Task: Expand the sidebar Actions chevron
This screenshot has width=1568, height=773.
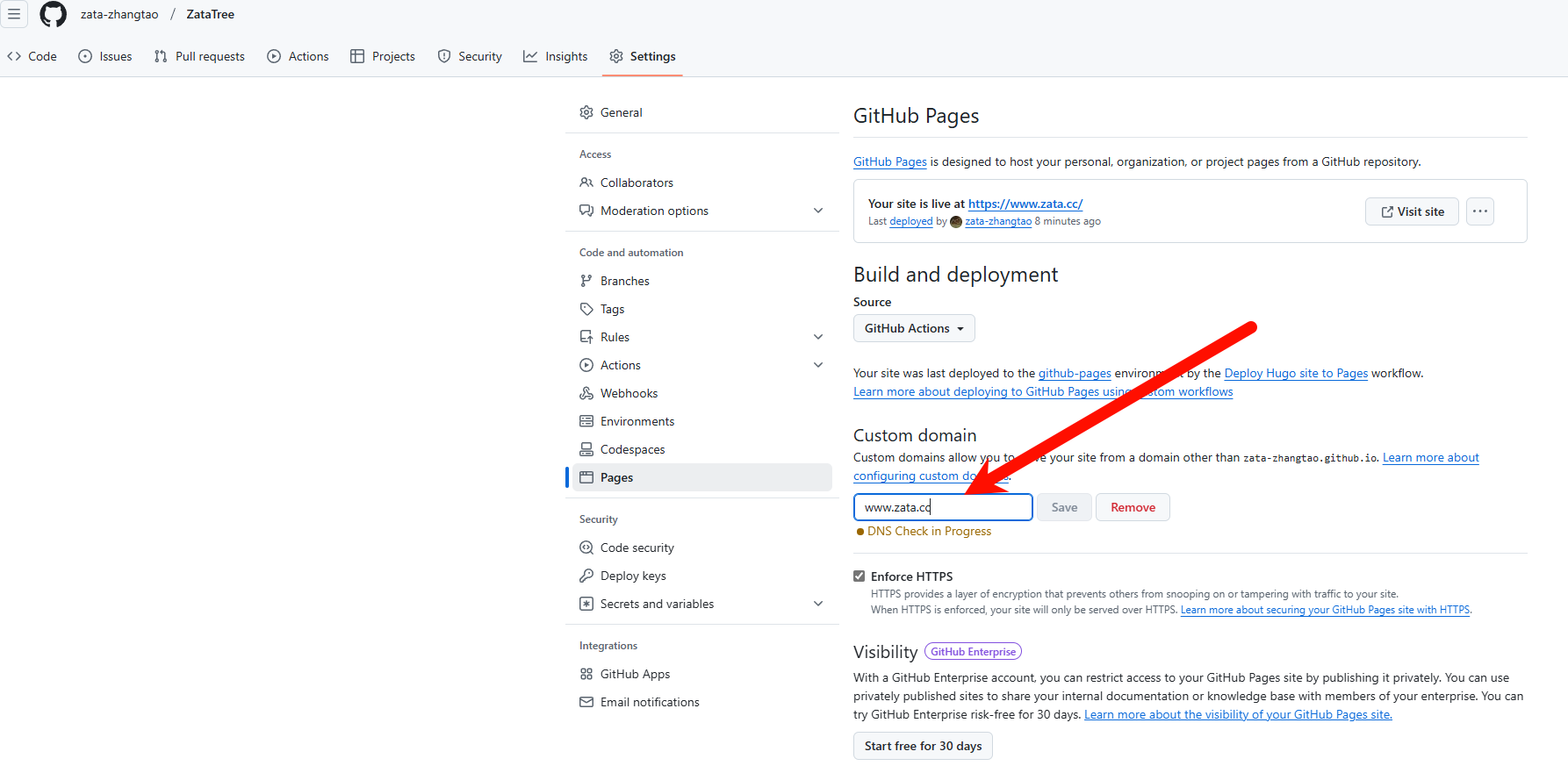Action: pos(818,365)
